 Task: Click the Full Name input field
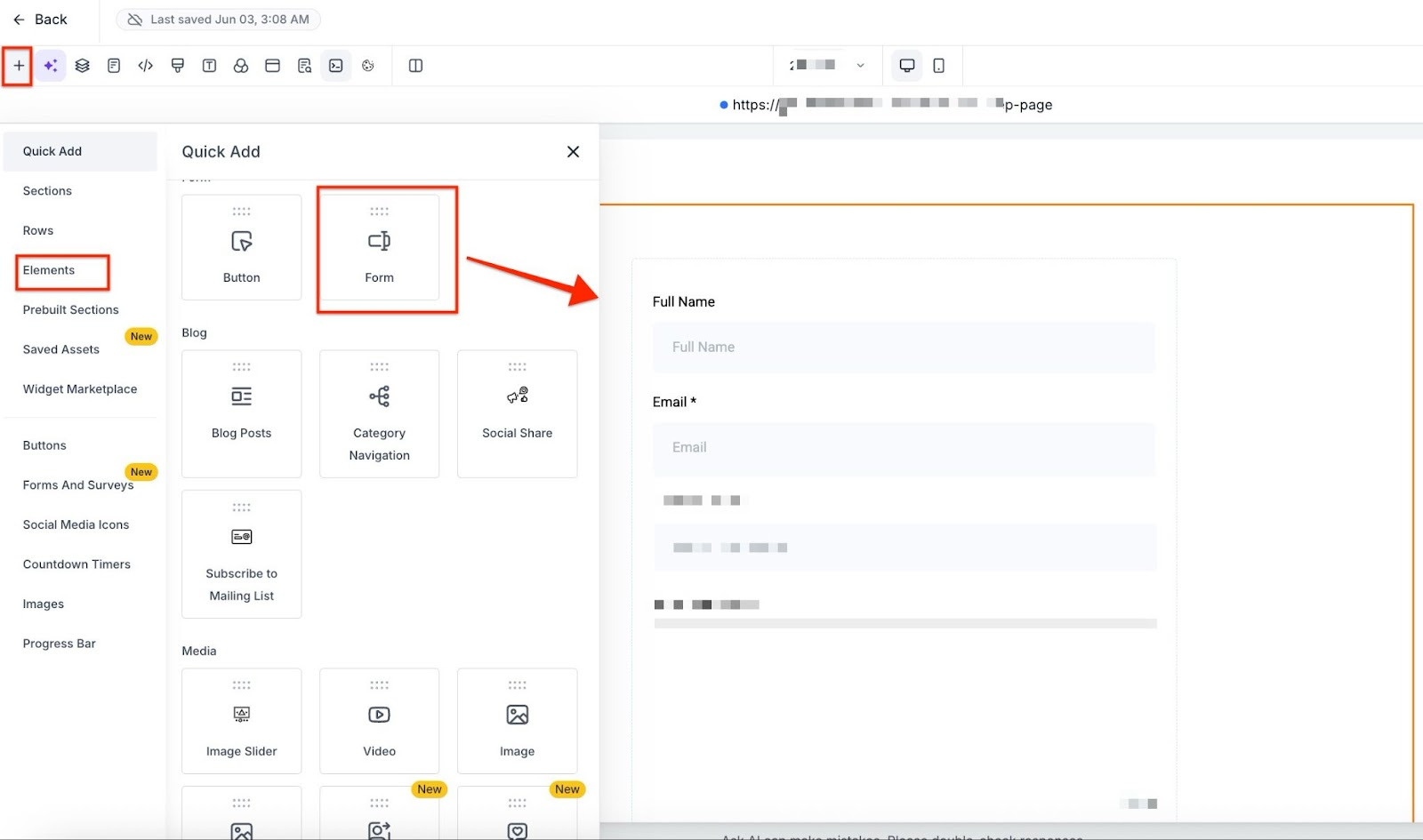pos(904,348)
